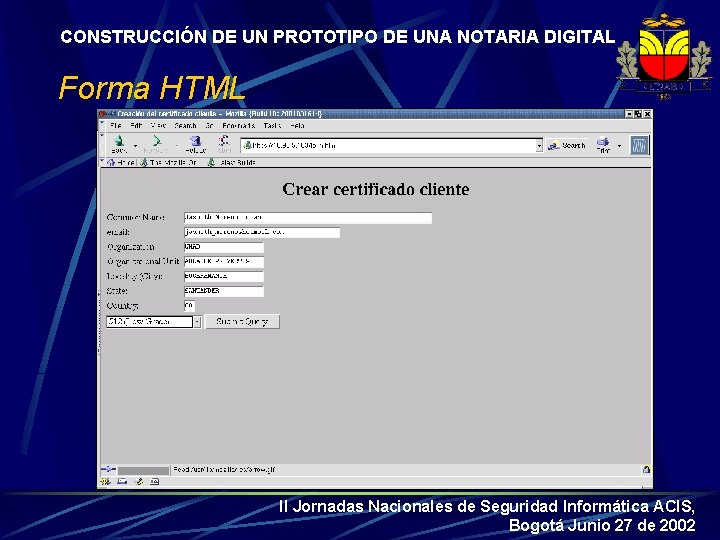Open the Forward button history dropdown arrow
Image resolution: width=720 pixels, height=540 pixels.
[x=177, y=146]
